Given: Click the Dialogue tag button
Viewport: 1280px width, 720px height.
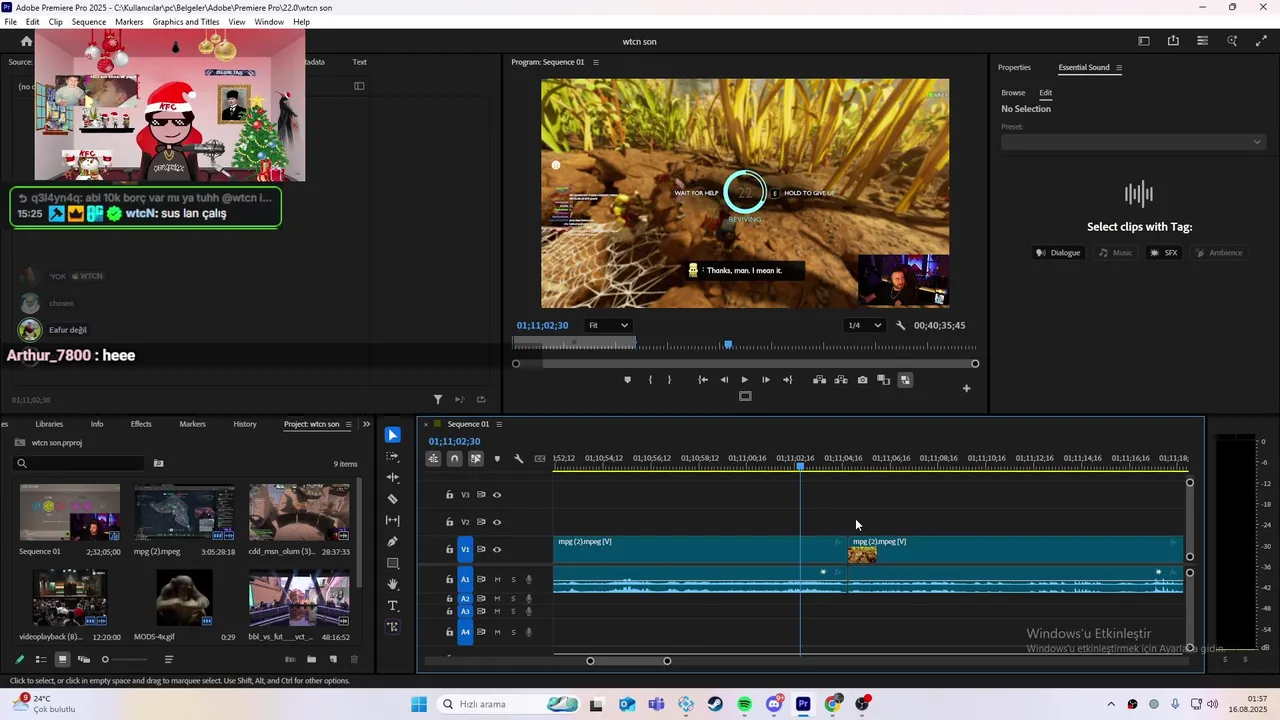Looking at the screenshot, I should click(1058, 253).
